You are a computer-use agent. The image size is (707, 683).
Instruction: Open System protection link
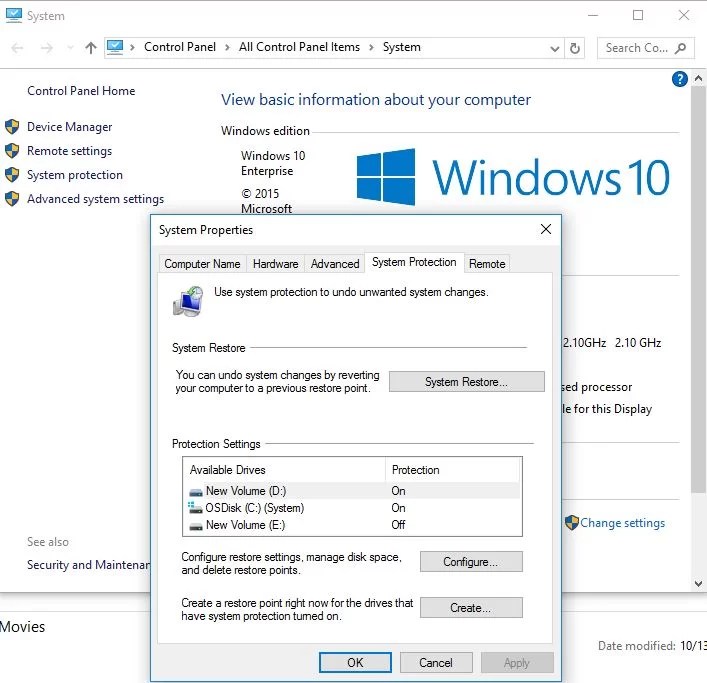(x=75, y=175)
